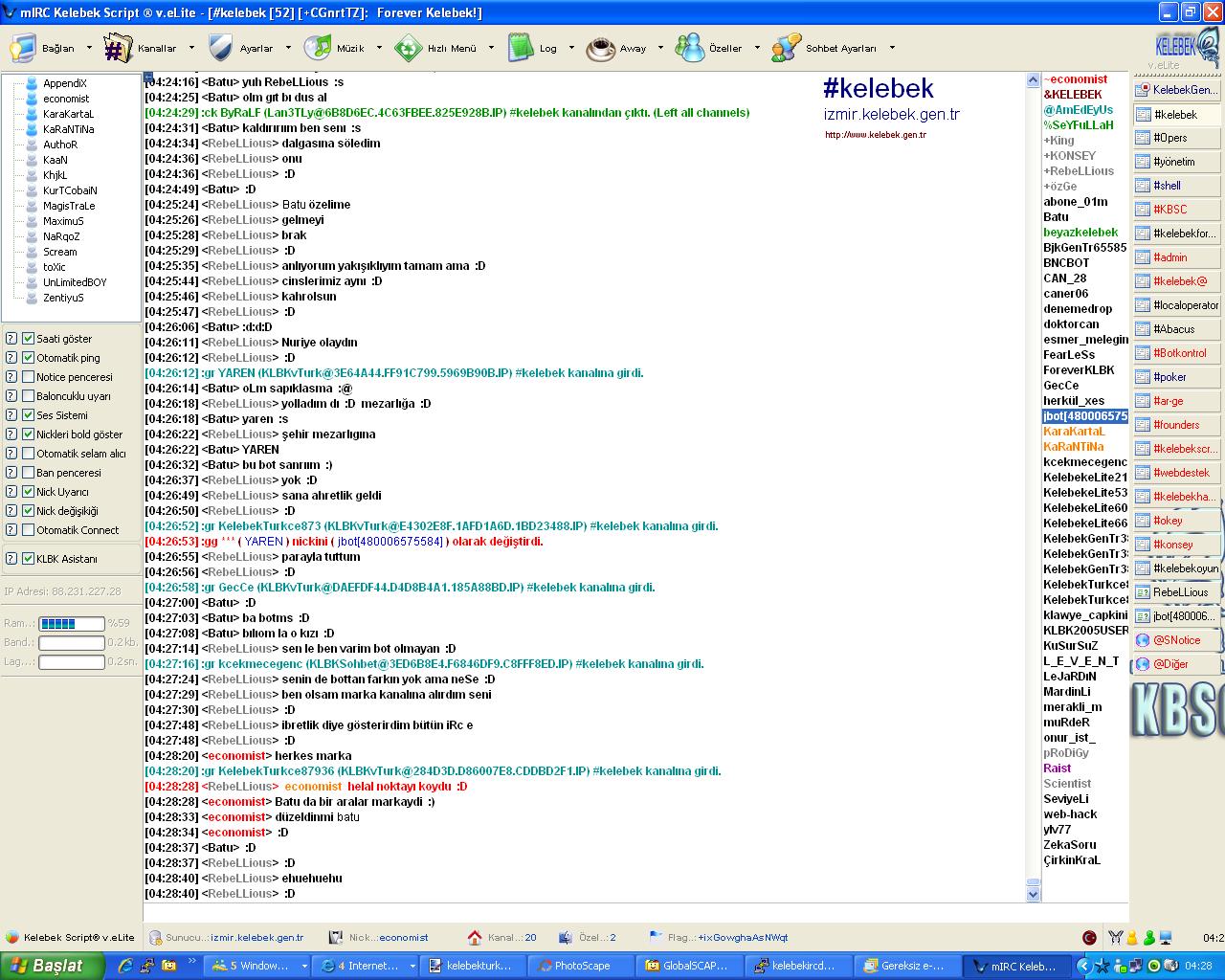Expand the Müzik dropdown arrow
Viewport: 1225px width, 980px height.
click(x=379, y=48)
